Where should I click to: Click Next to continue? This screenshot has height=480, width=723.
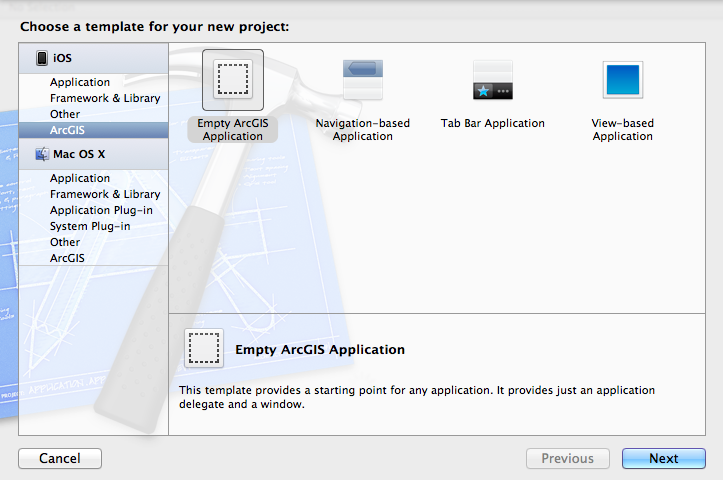pos(663,459)
